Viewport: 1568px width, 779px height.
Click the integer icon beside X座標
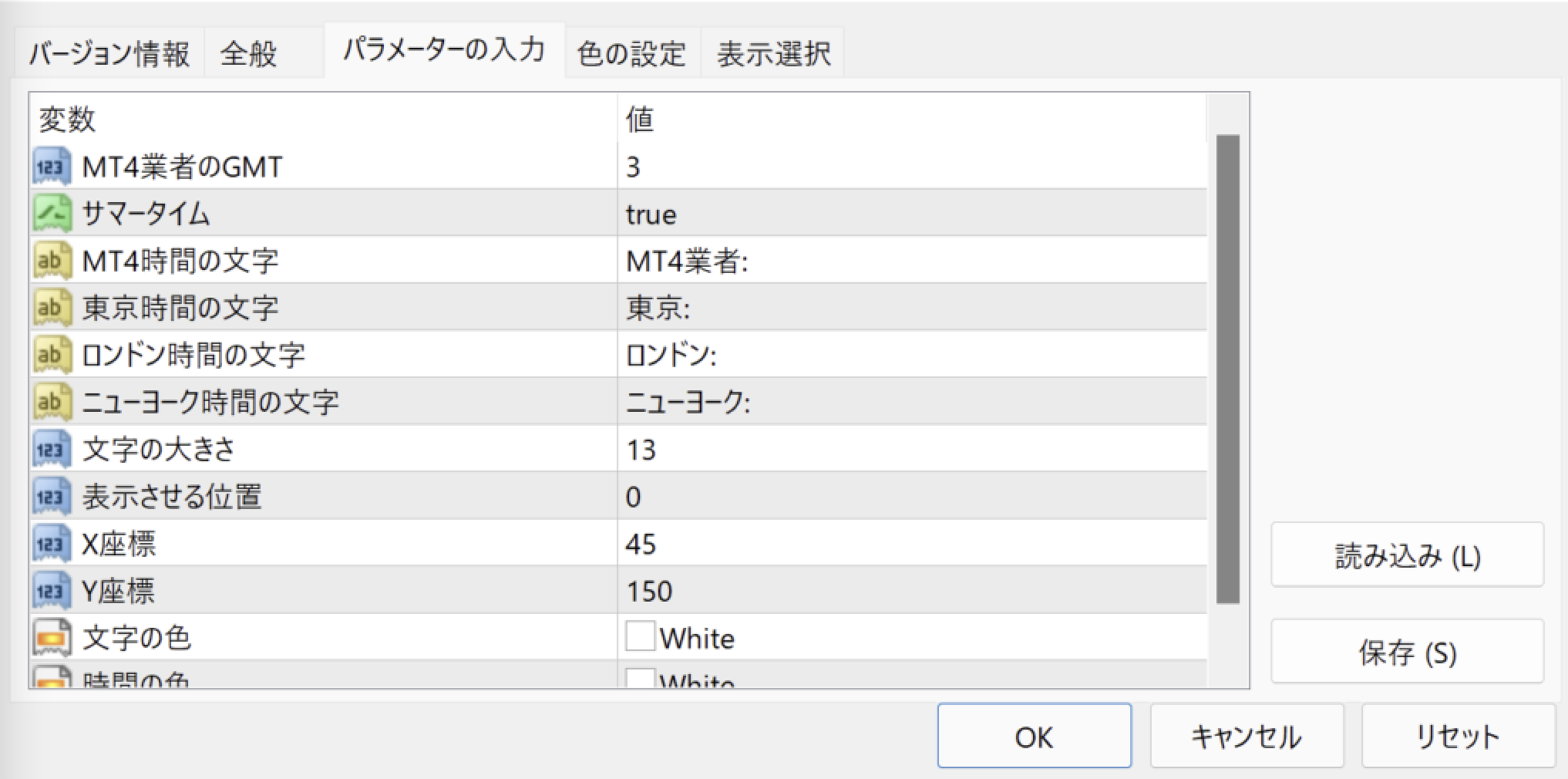coord(51,544)
